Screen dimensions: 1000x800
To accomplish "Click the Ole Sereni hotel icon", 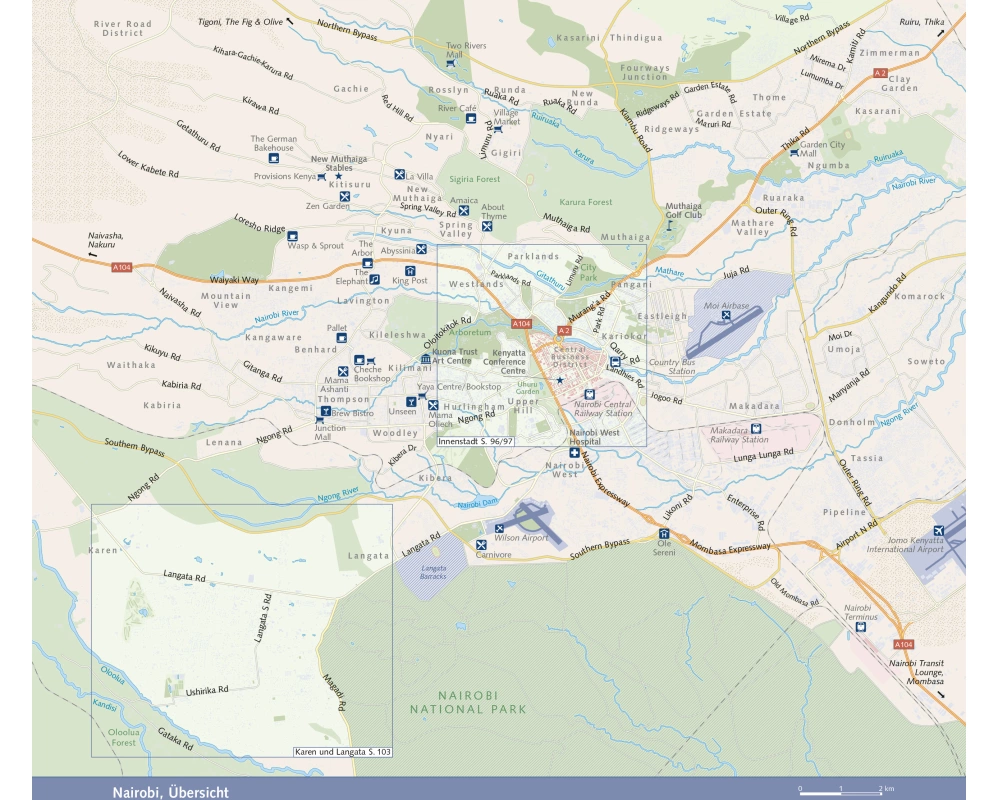I will [663, 533].
